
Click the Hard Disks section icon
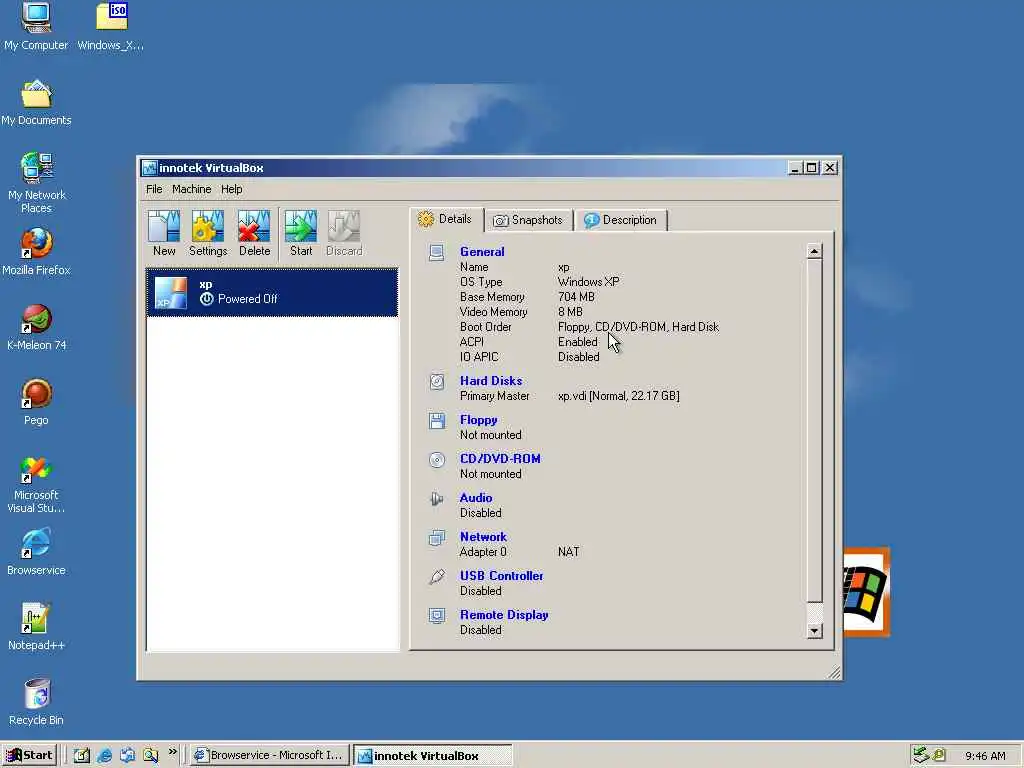coord(437,381)
